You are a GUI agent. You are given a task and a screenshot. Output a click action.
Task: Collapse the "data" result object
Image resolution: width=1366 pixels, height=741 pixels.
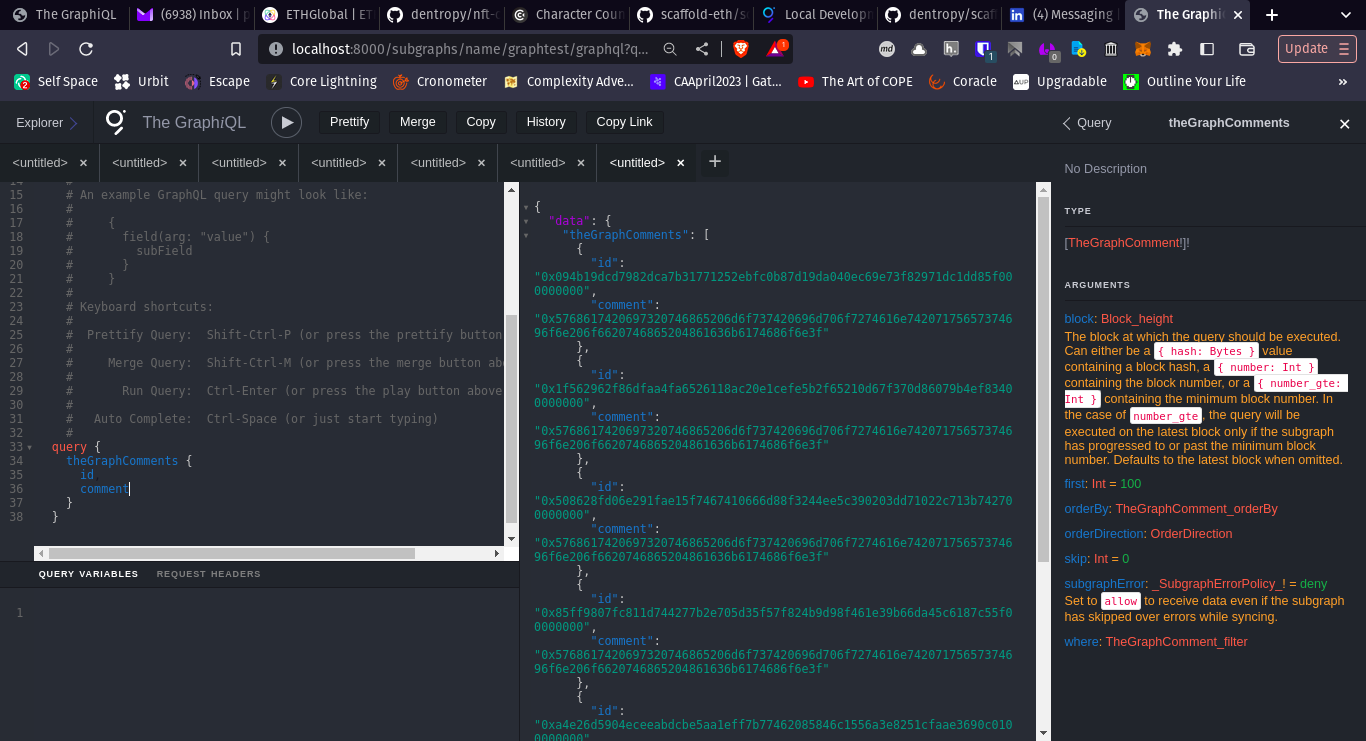(x=526, y=221)
